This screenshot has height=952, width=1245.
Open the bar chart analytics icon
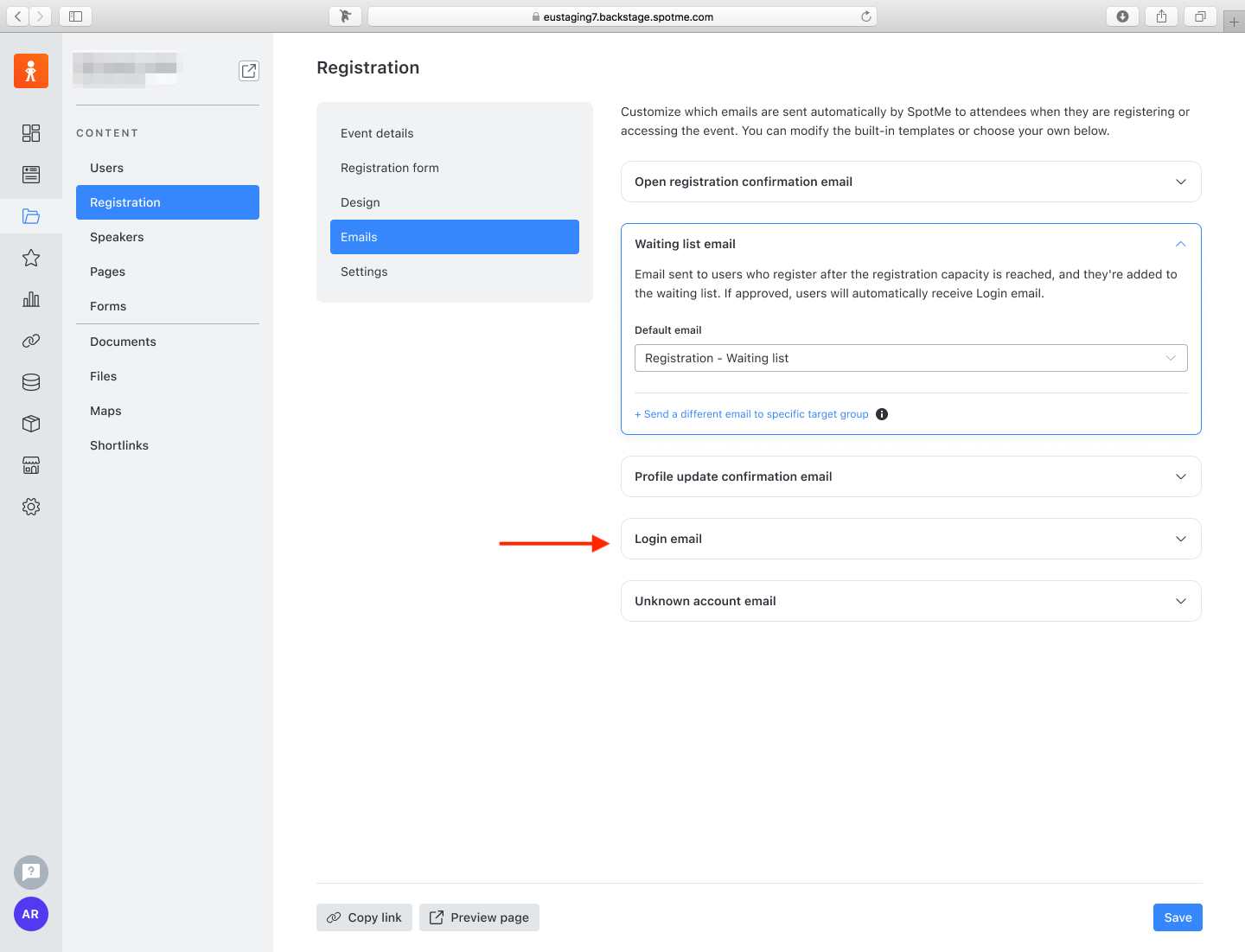coord(31,299)
